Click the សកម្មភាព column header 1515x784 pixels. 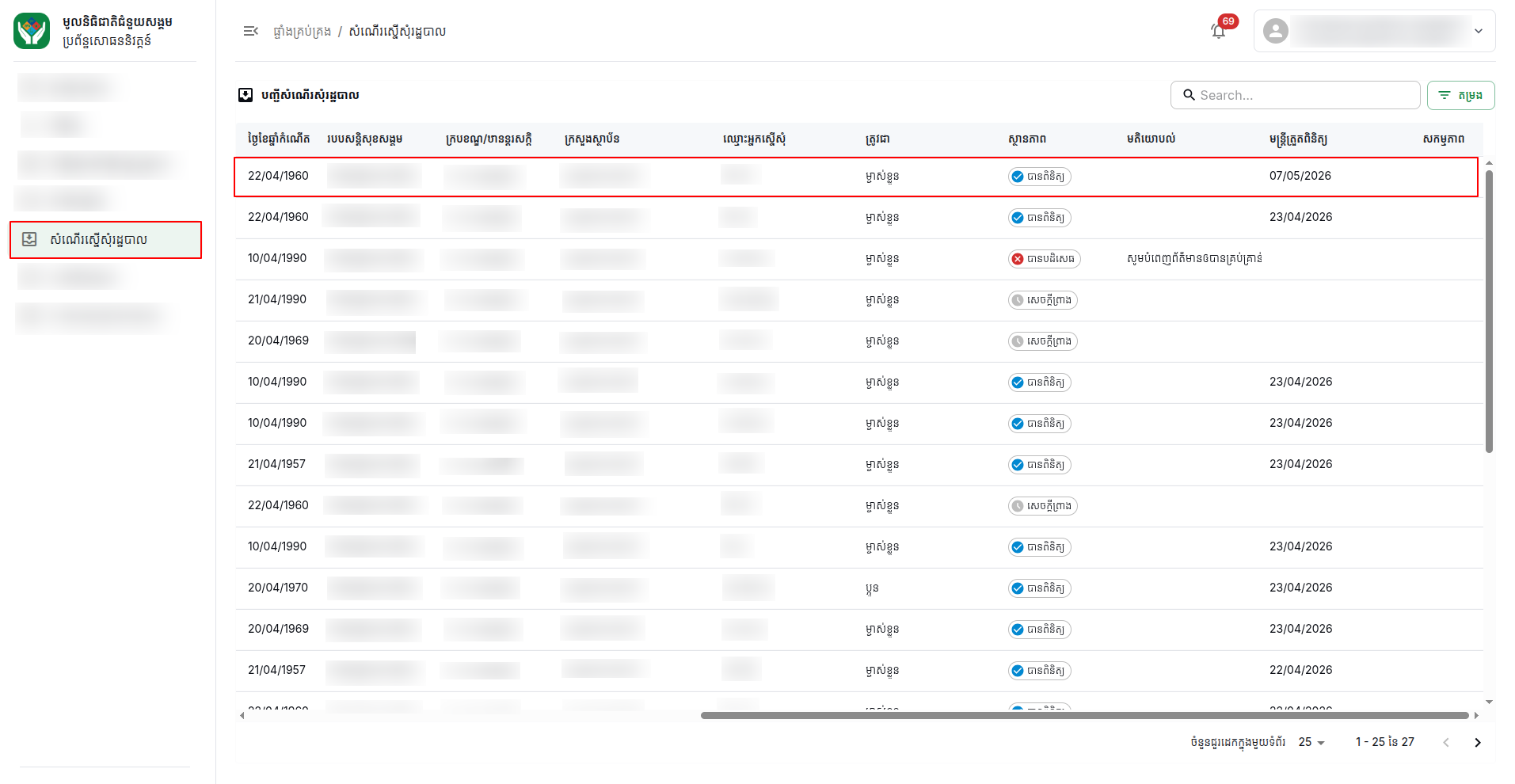[1443, 139]
